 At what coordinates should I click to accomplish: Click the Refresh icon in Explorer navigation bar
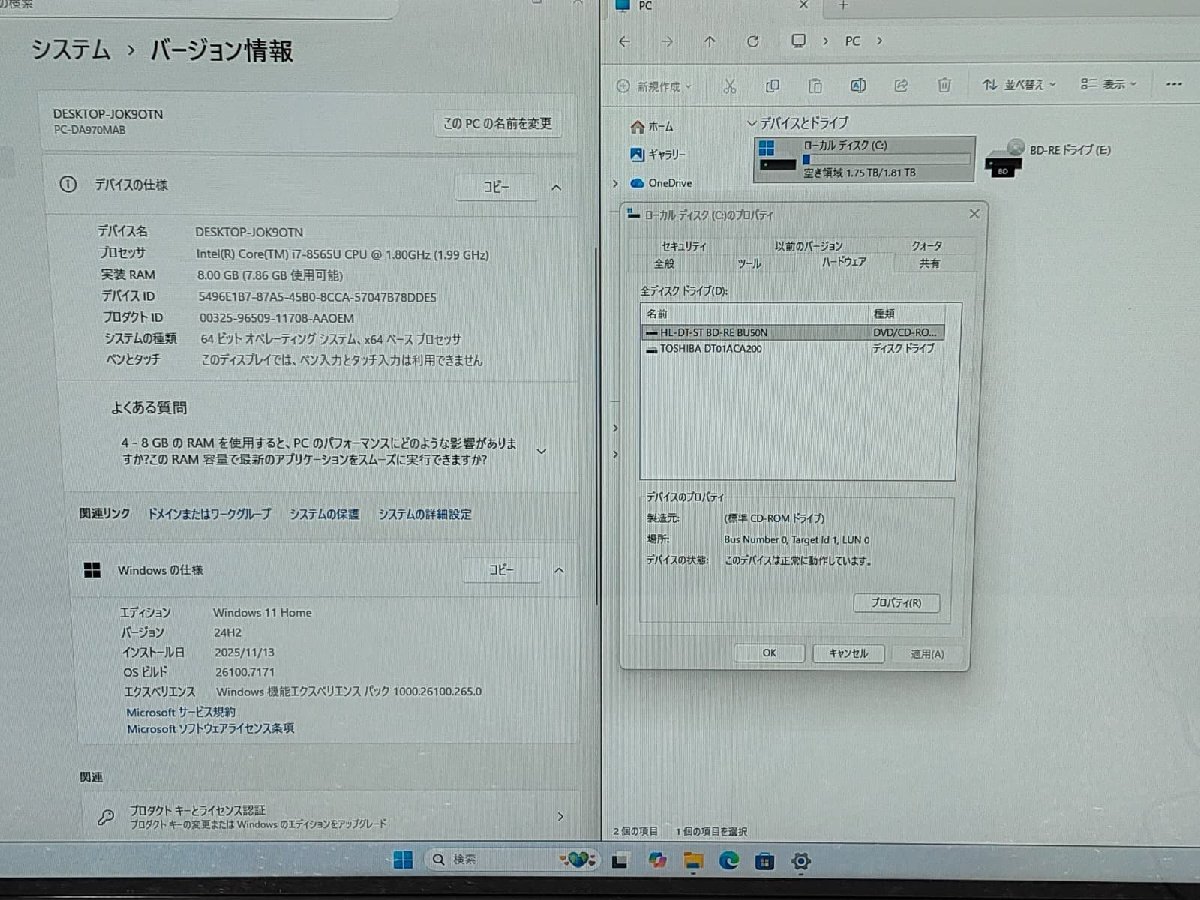coord(752,41)
